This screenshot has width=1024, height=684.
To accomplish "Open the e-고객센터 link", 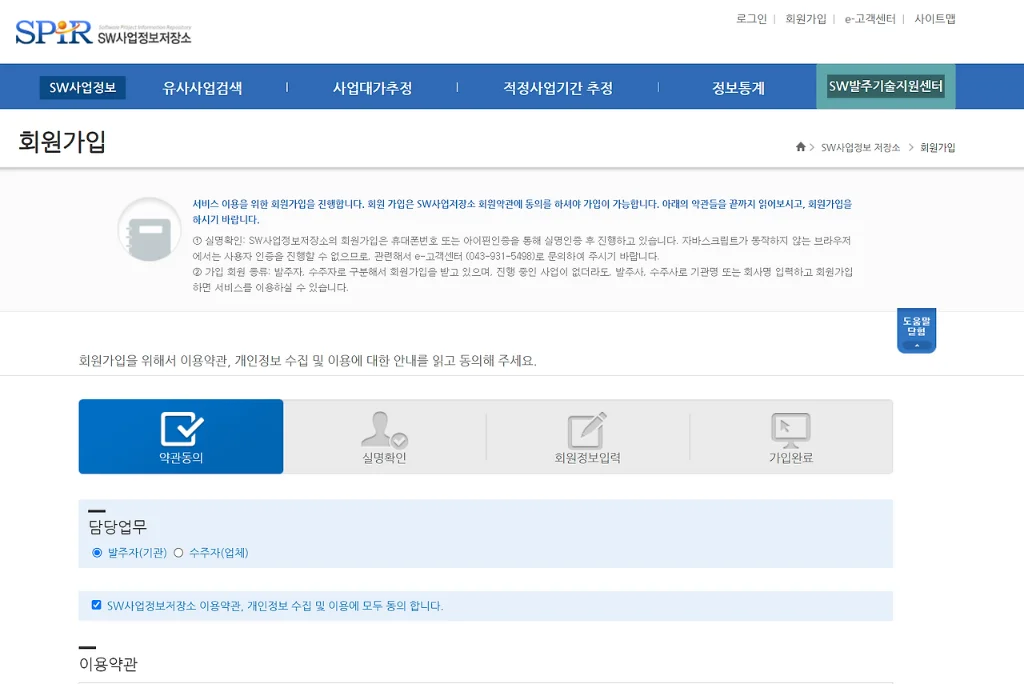I will click(x=869, y=19).
